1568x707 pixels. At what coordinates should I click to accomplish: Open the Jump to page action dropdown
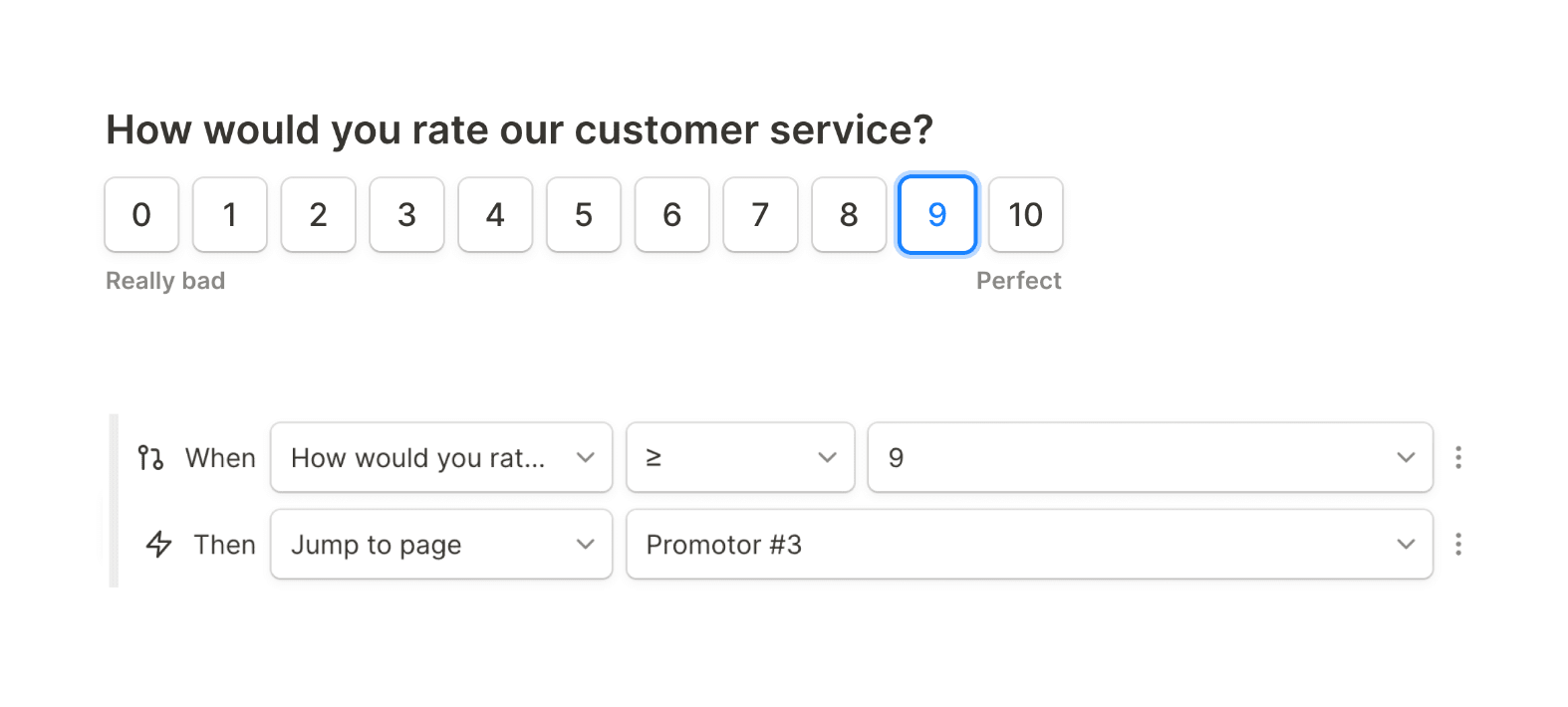click(x=441, y=544)
